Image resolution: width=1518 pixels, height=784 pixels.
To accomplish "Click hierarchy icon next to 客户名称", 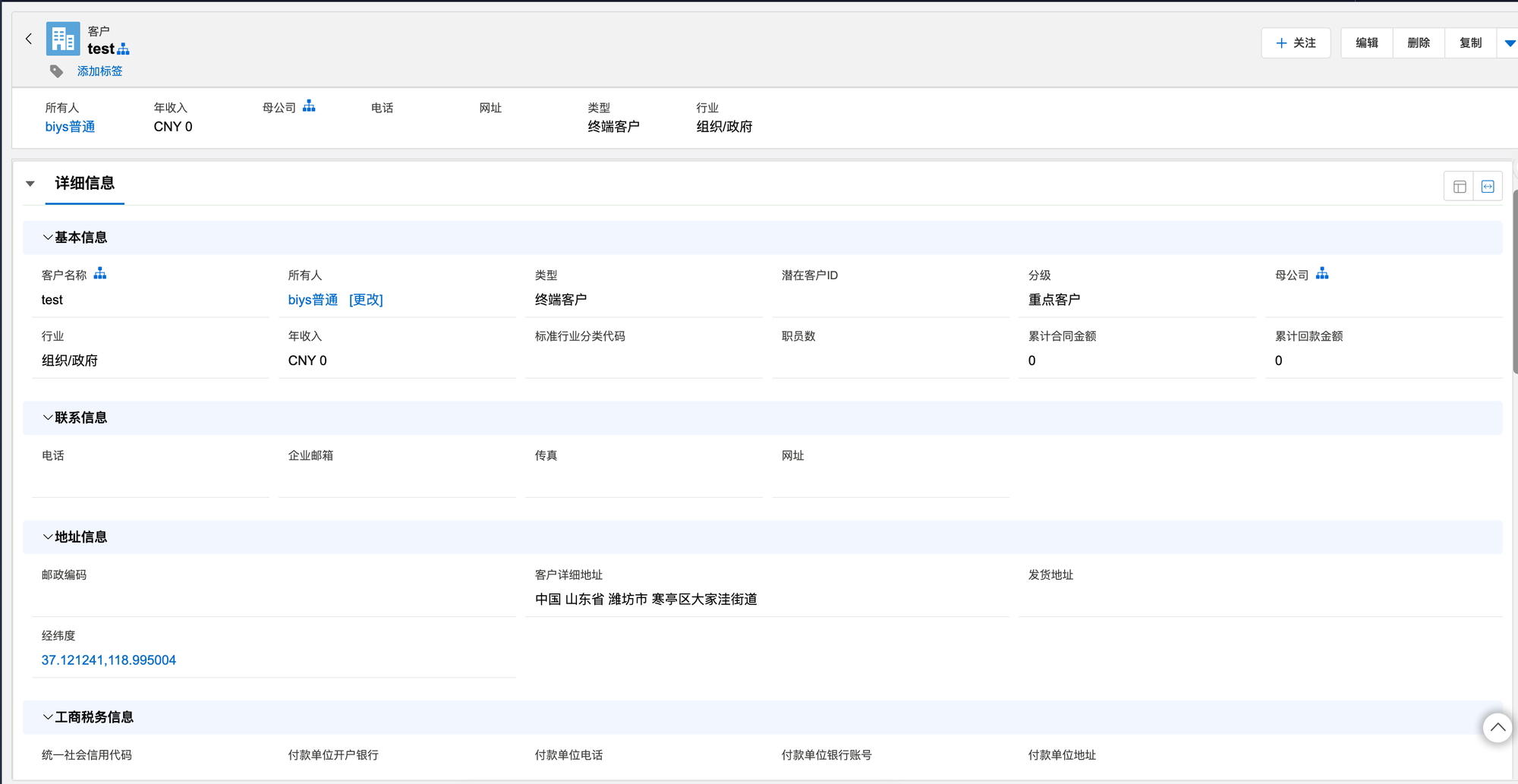I will pyautogui.click(x=100, y=274).
